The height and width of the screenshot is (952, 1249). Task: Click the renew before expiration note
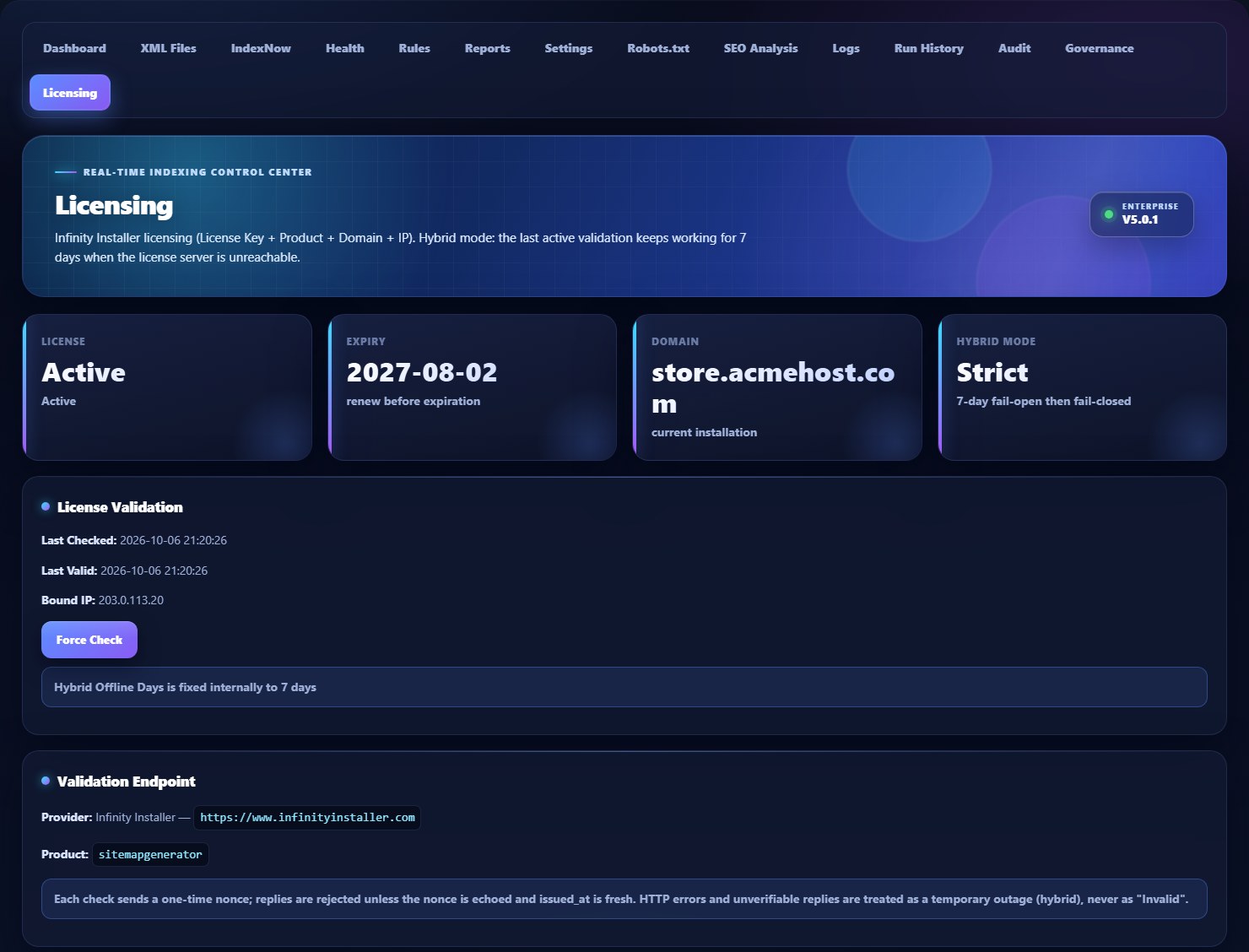(x=414, y=401)
